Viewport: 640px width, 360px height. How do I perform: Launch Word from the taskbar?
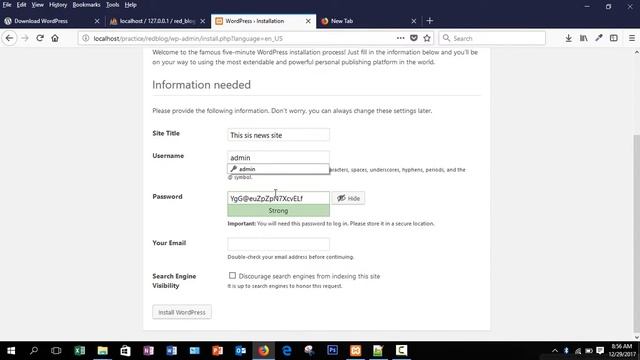tap(171, 351)
